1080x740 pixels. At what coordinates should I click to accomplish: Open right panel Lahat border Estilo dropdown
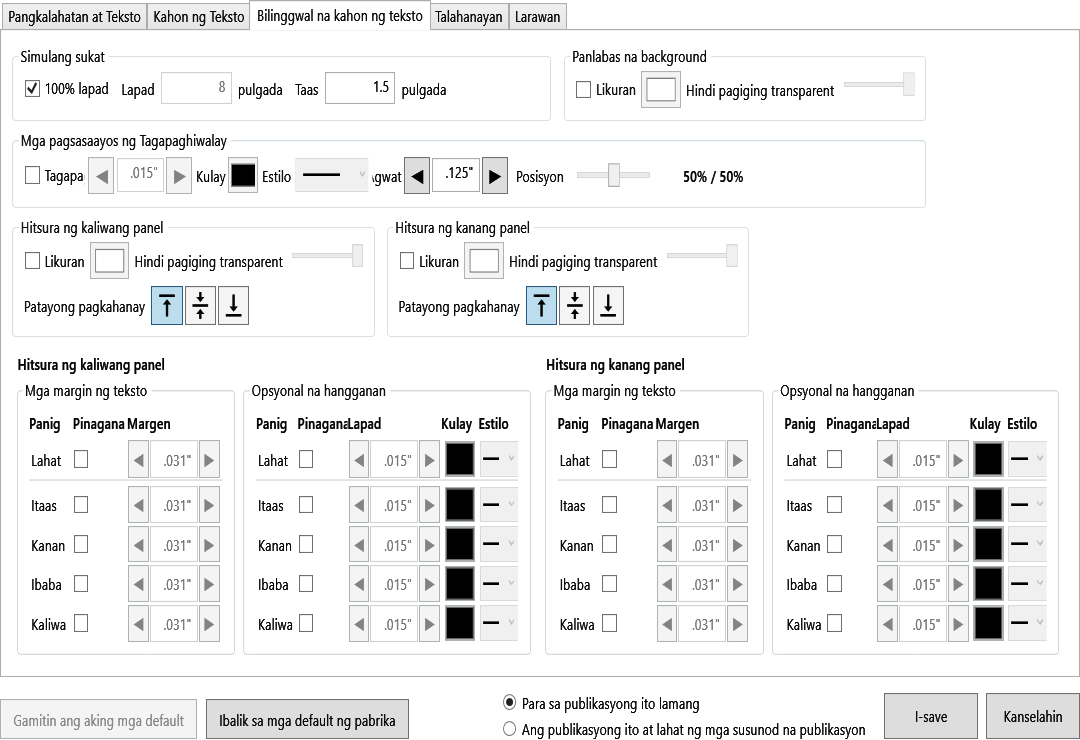tap(1027, 460)
